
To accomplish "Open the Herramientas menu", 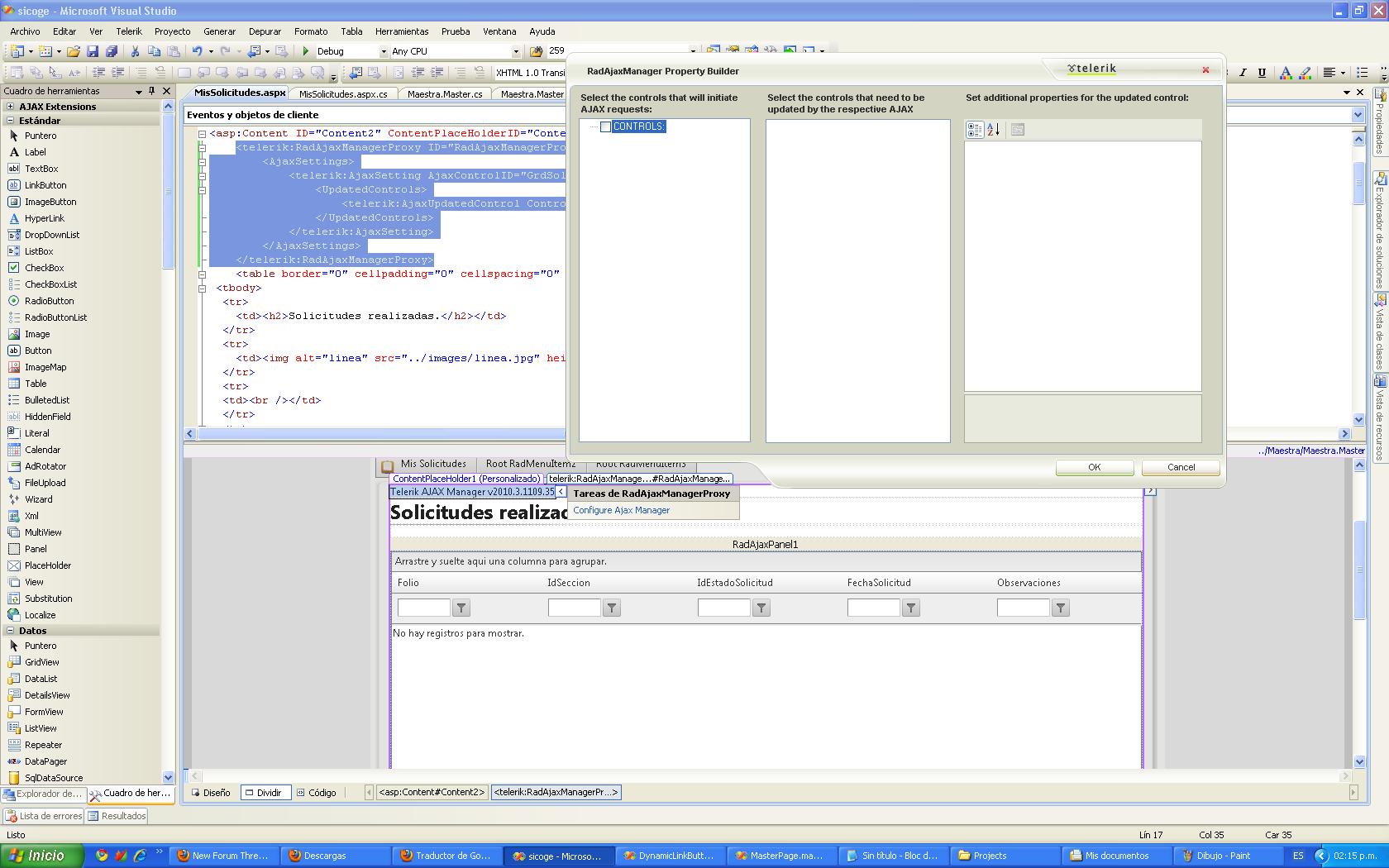I will click(x=402, y=31).
